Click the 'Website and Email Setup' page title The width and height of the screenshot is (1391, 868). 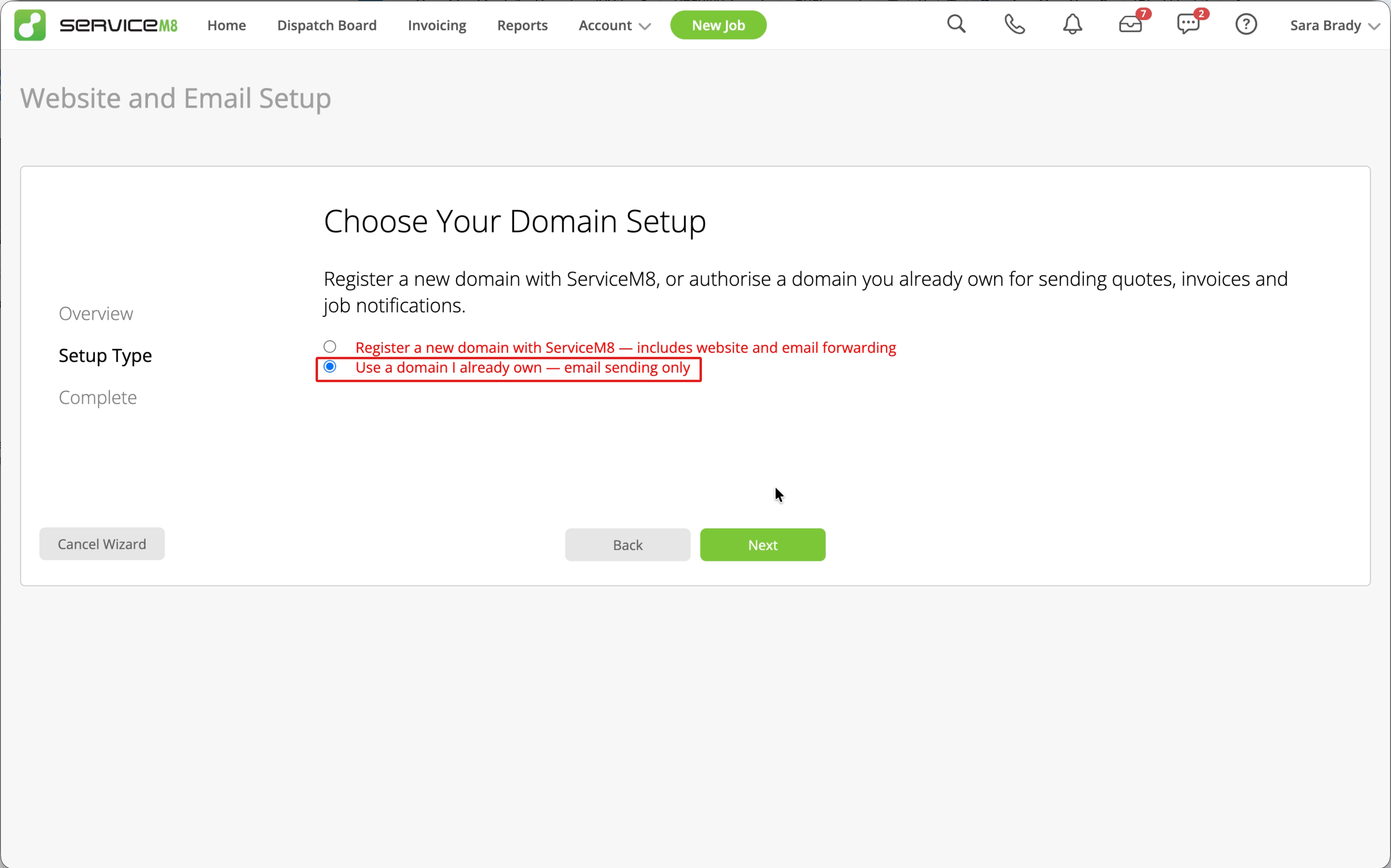(x=176, y=98)
